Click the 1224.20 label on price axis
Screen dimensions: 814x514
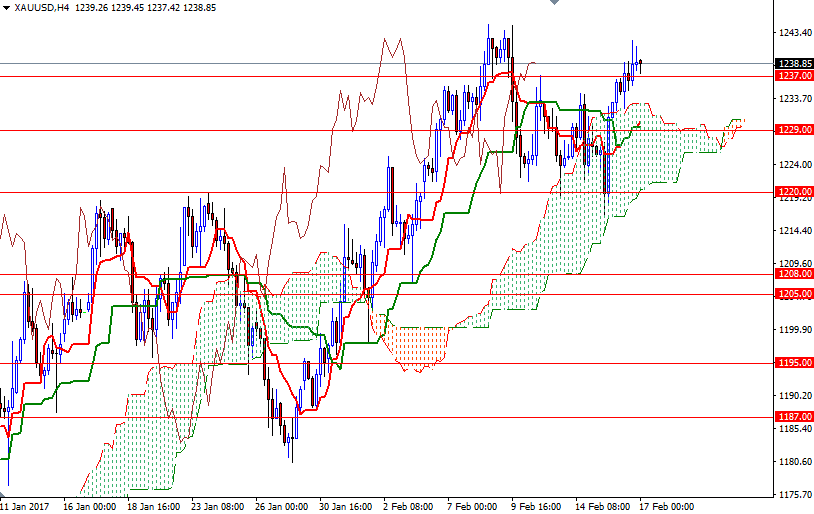(794, 165)
